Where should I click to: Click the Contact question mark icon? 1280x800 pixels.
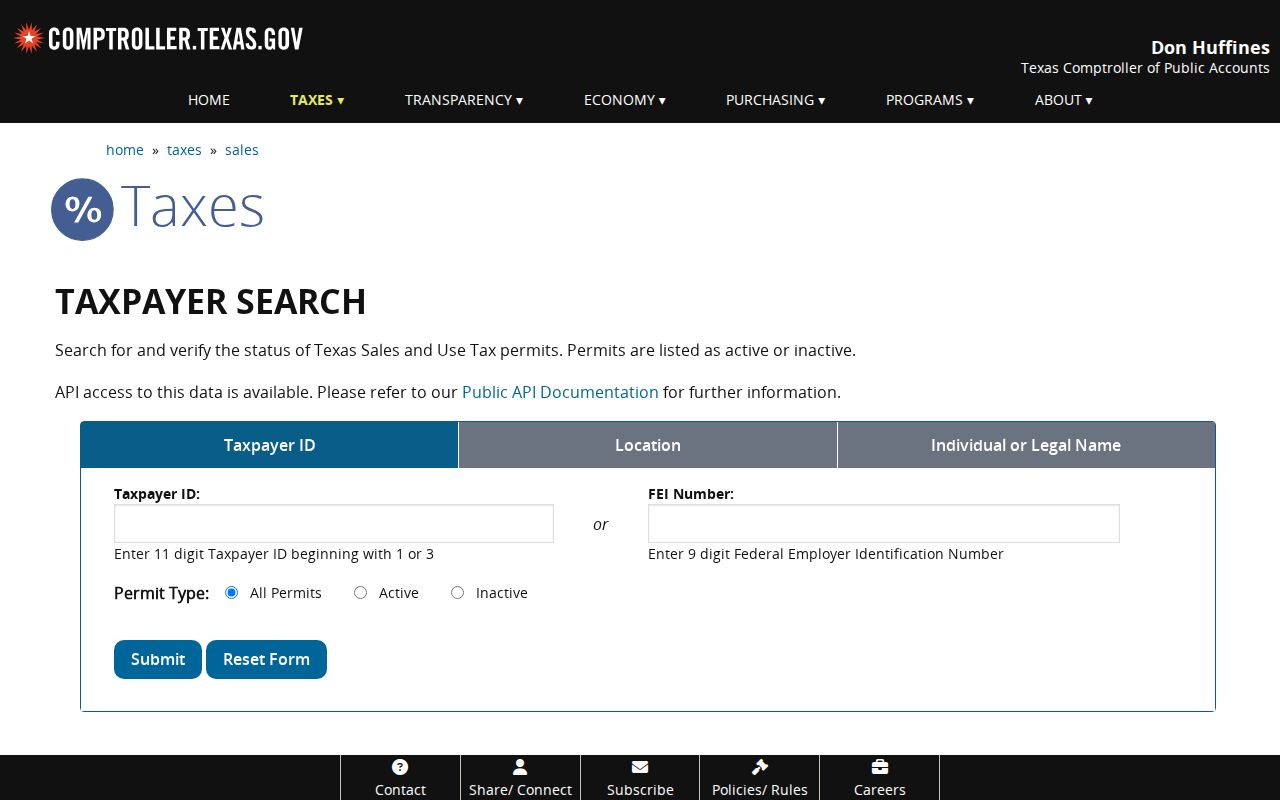click(x=400, y=767)
